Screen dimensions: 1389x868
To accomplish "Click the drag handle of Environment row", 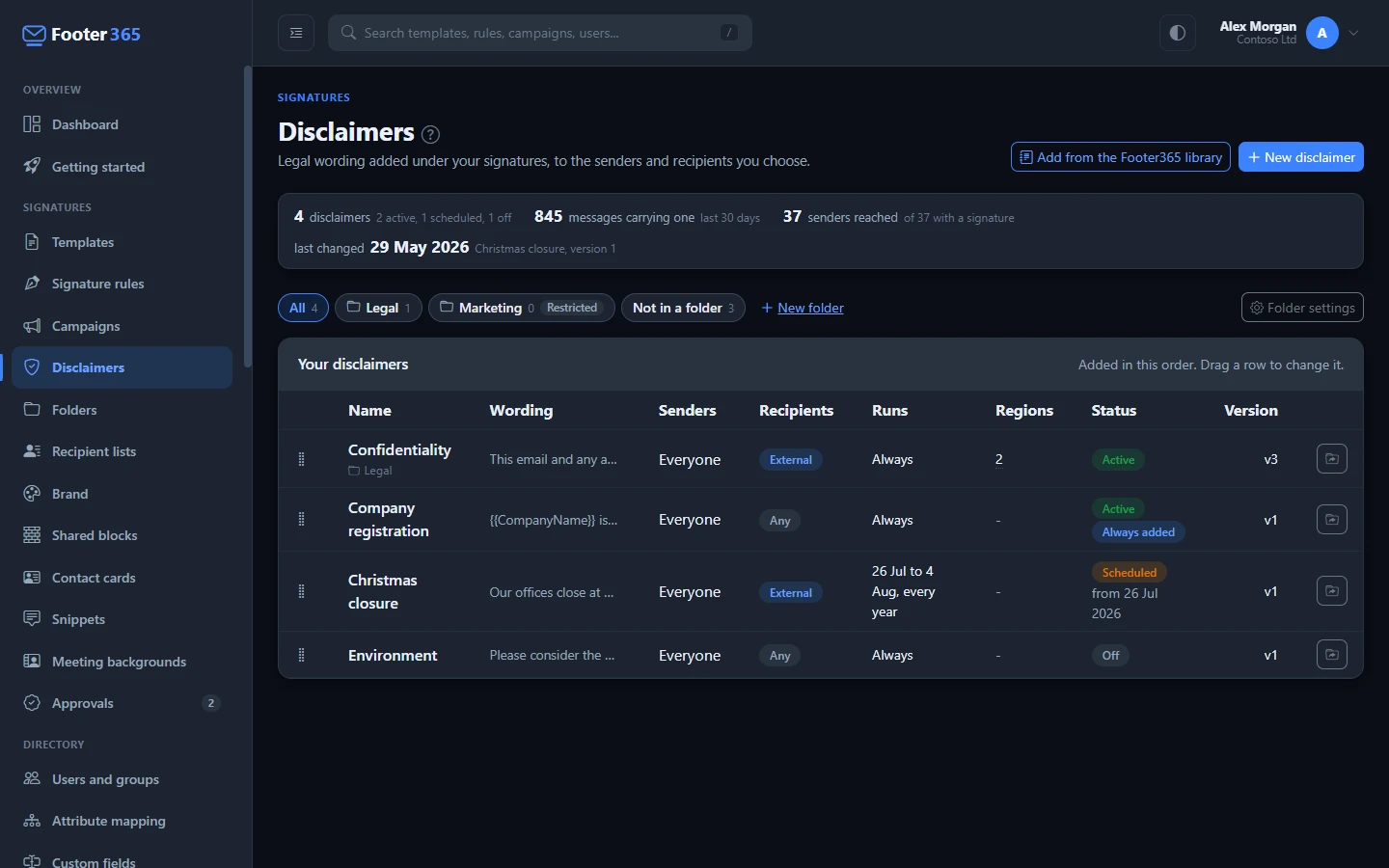I will coord(301,656).
